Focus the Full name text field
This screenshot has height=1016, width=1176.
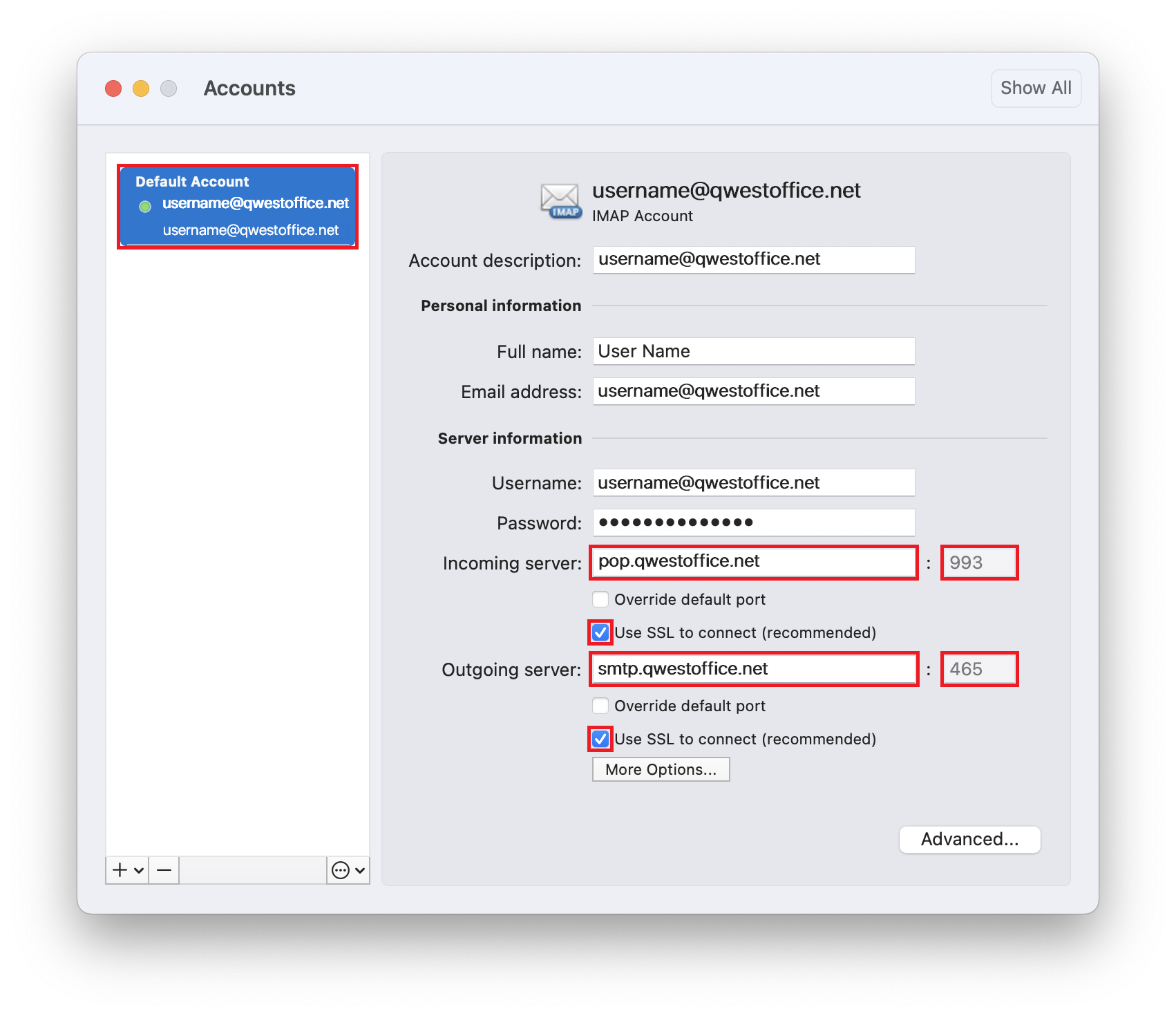753,351
